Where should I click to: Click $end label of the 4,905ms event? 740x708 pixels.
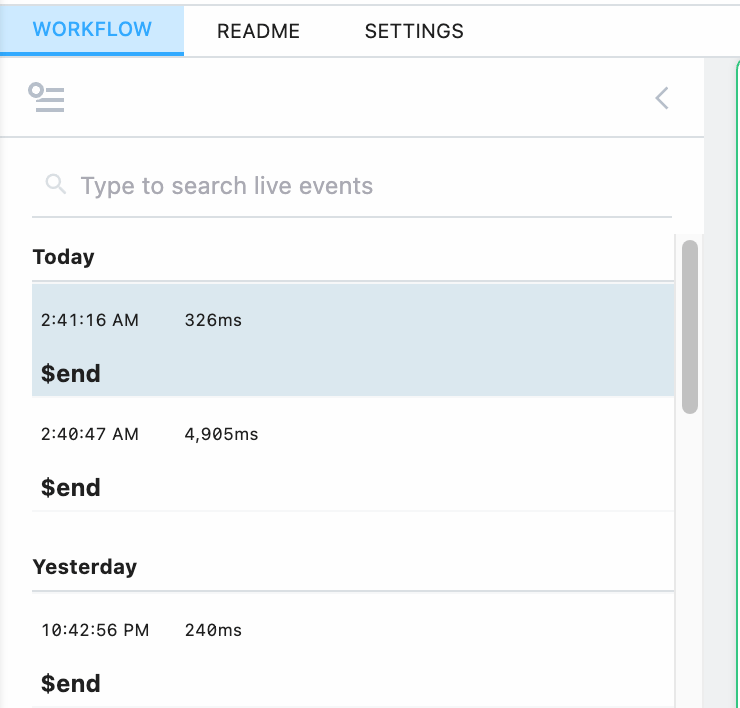pos(71,488)
